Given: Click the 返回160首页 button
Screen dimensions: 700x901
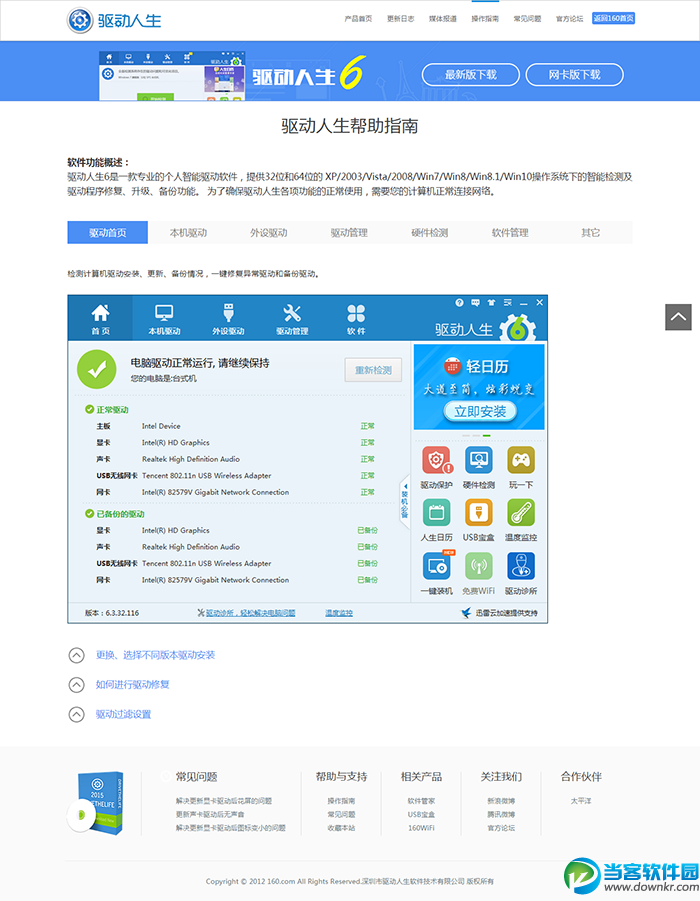Looking at the screenshot, I should click(613, 18).
